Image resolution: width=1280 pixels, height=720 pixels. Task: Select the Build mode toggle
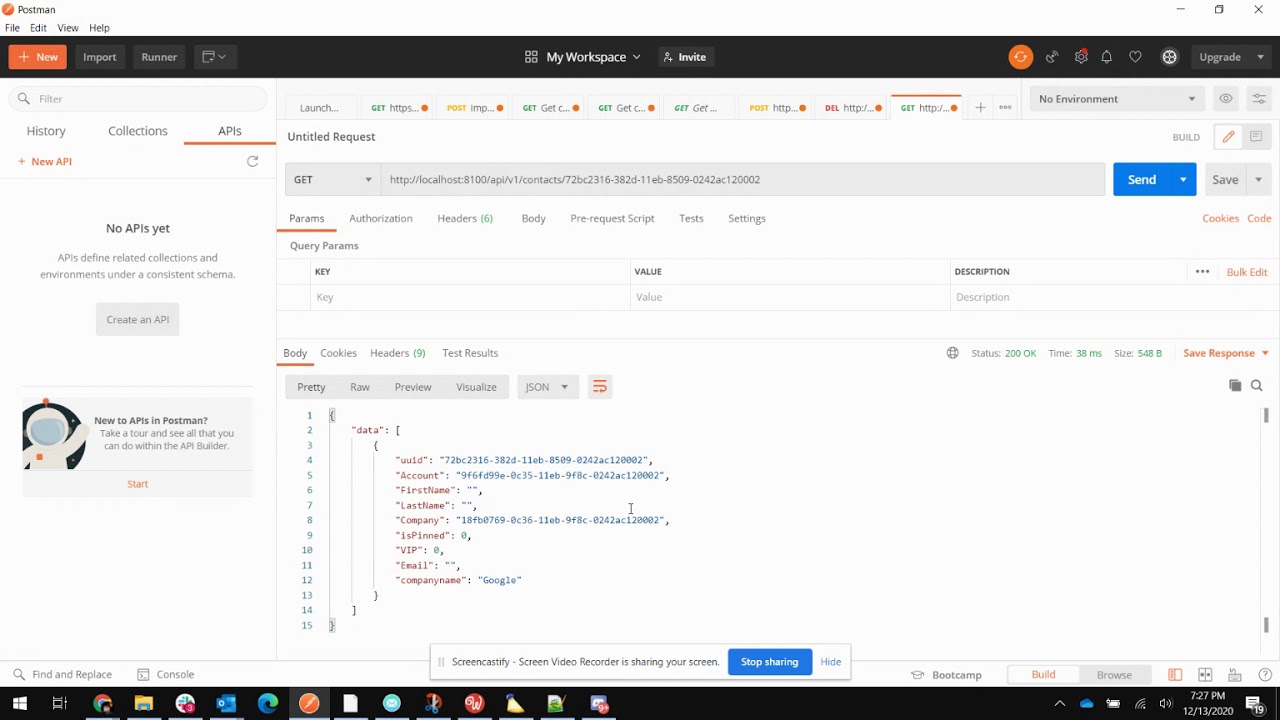pos(1043,675)
